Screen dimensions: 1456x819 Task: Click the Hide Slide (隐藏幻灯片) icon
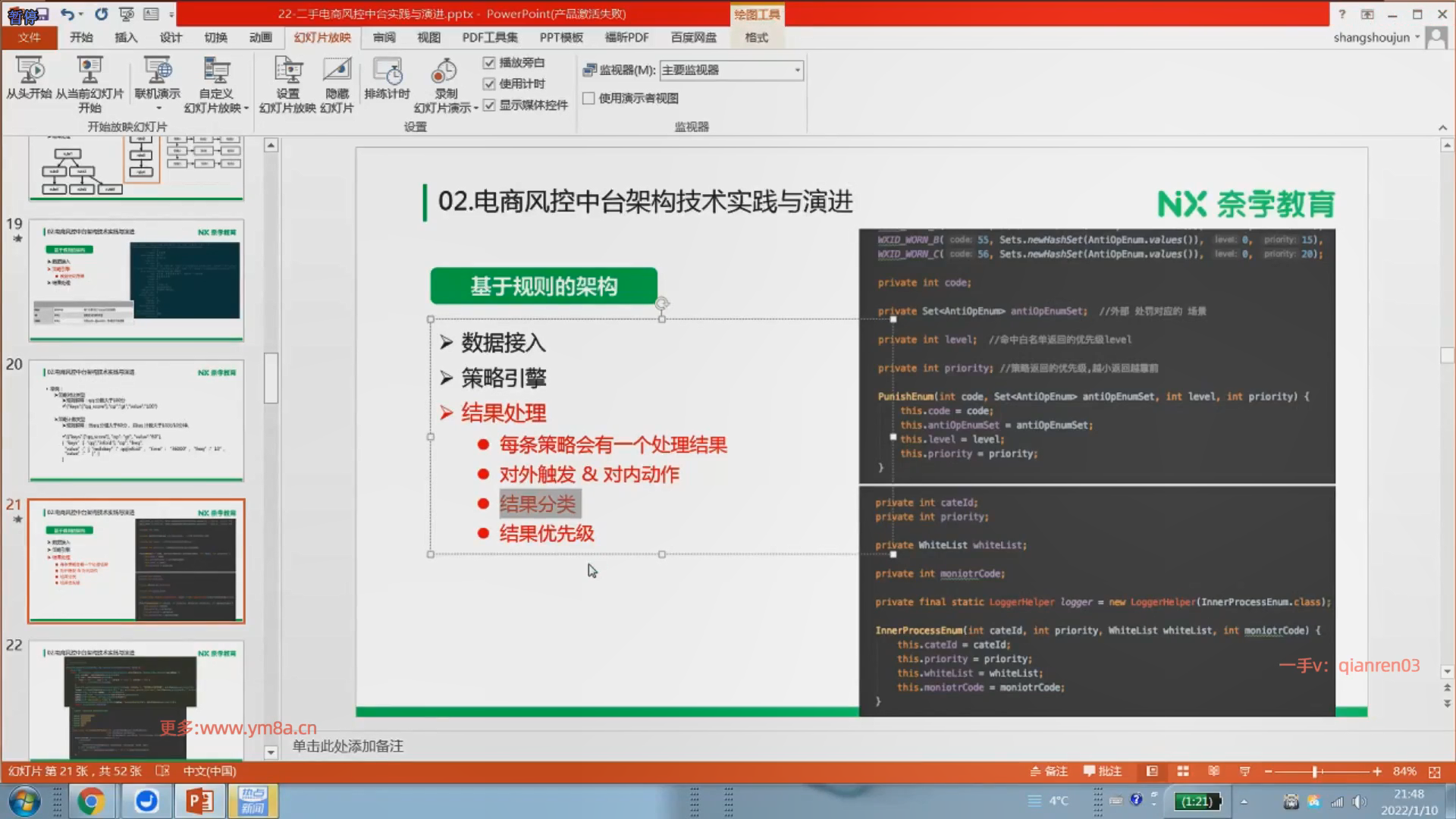[x=337, y=71]
